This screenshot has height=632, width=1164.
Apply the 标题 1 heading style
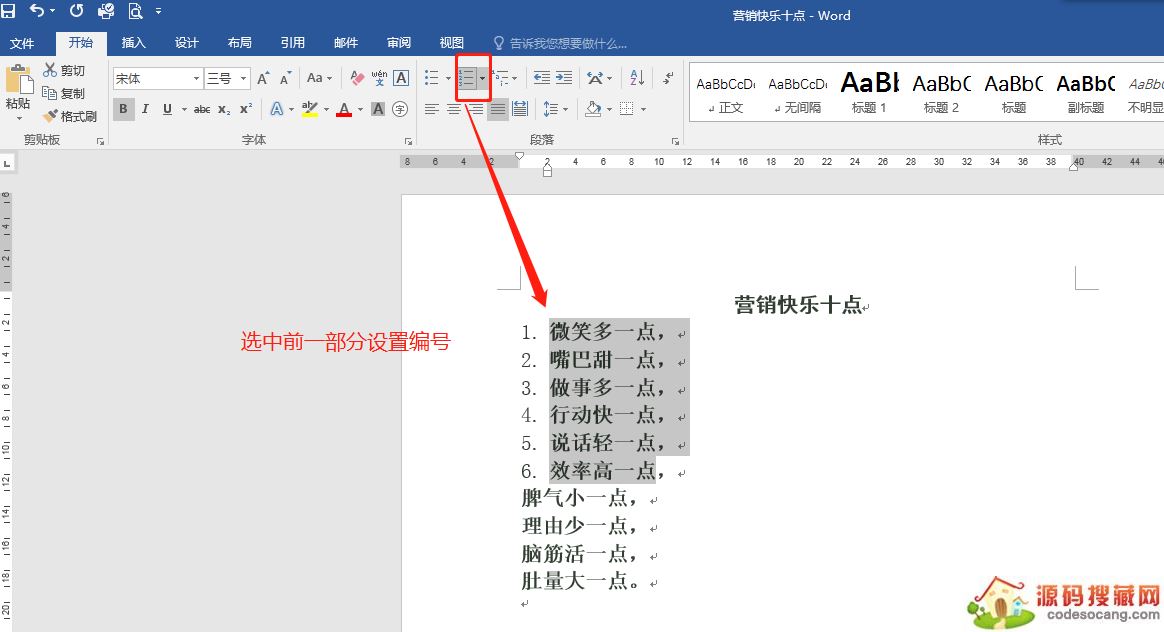(869, 92)
